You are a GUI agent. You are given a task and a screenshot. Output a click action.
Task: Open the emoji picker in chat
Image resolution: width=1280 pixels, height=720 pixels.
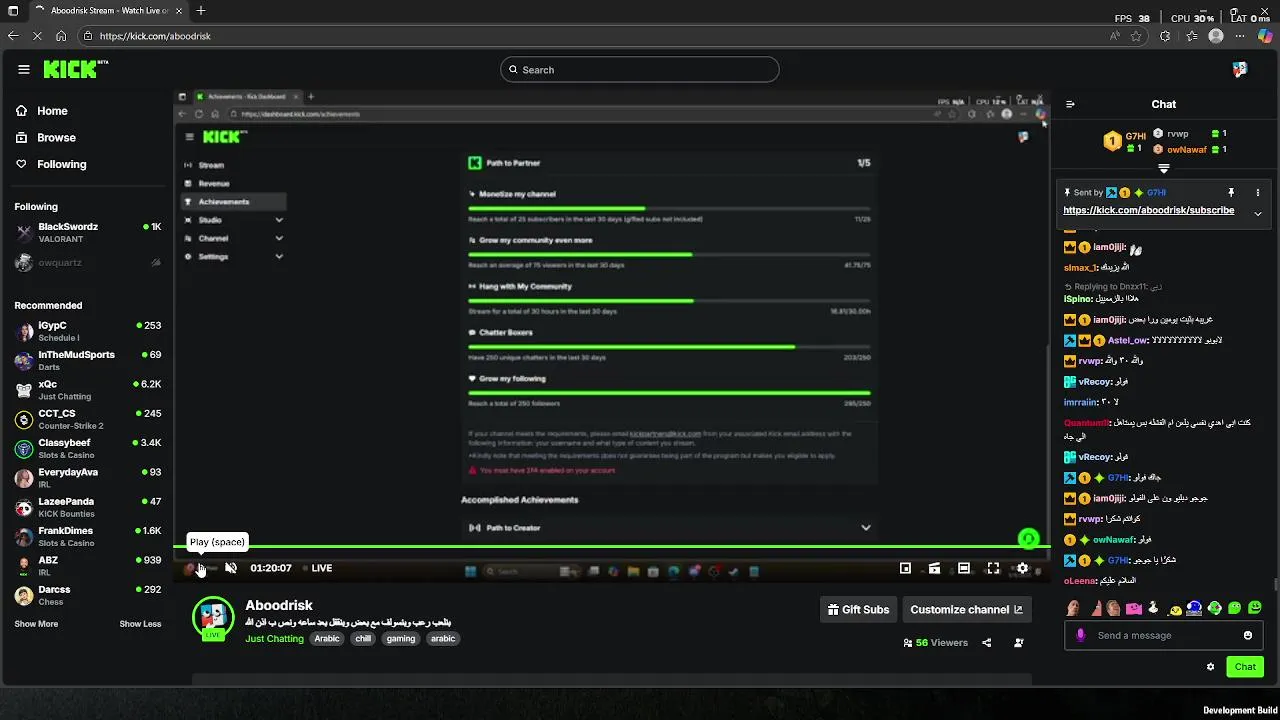coord(1248,635)
